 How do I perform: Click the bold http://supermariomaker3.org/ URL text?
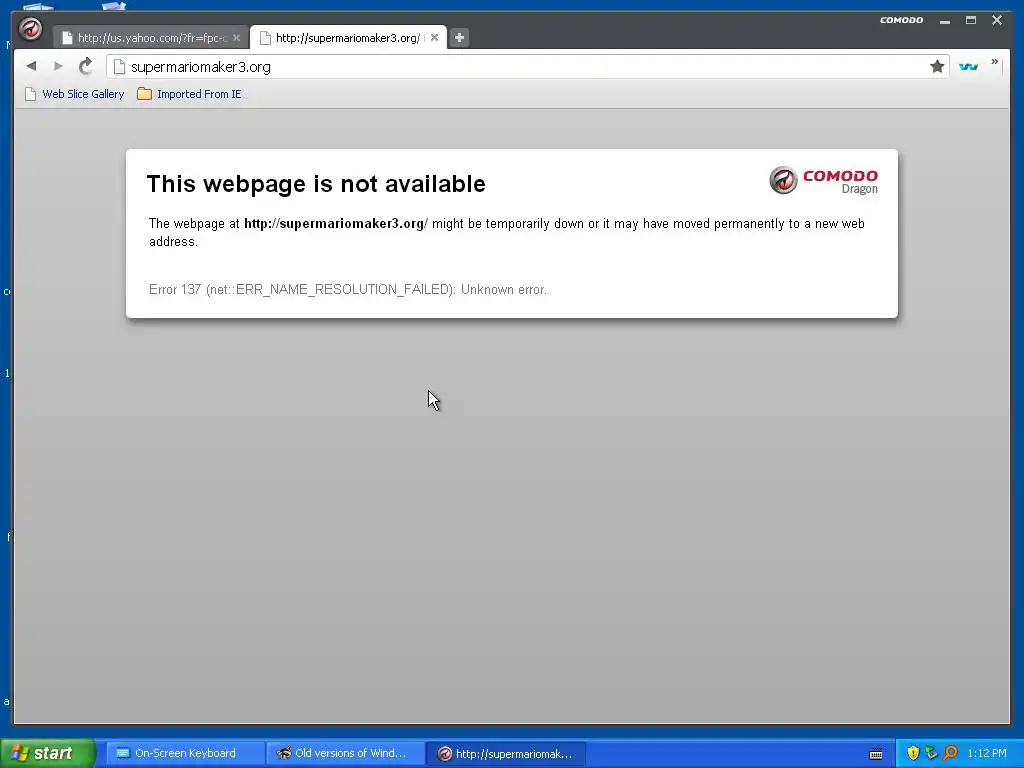pos(336,223)
